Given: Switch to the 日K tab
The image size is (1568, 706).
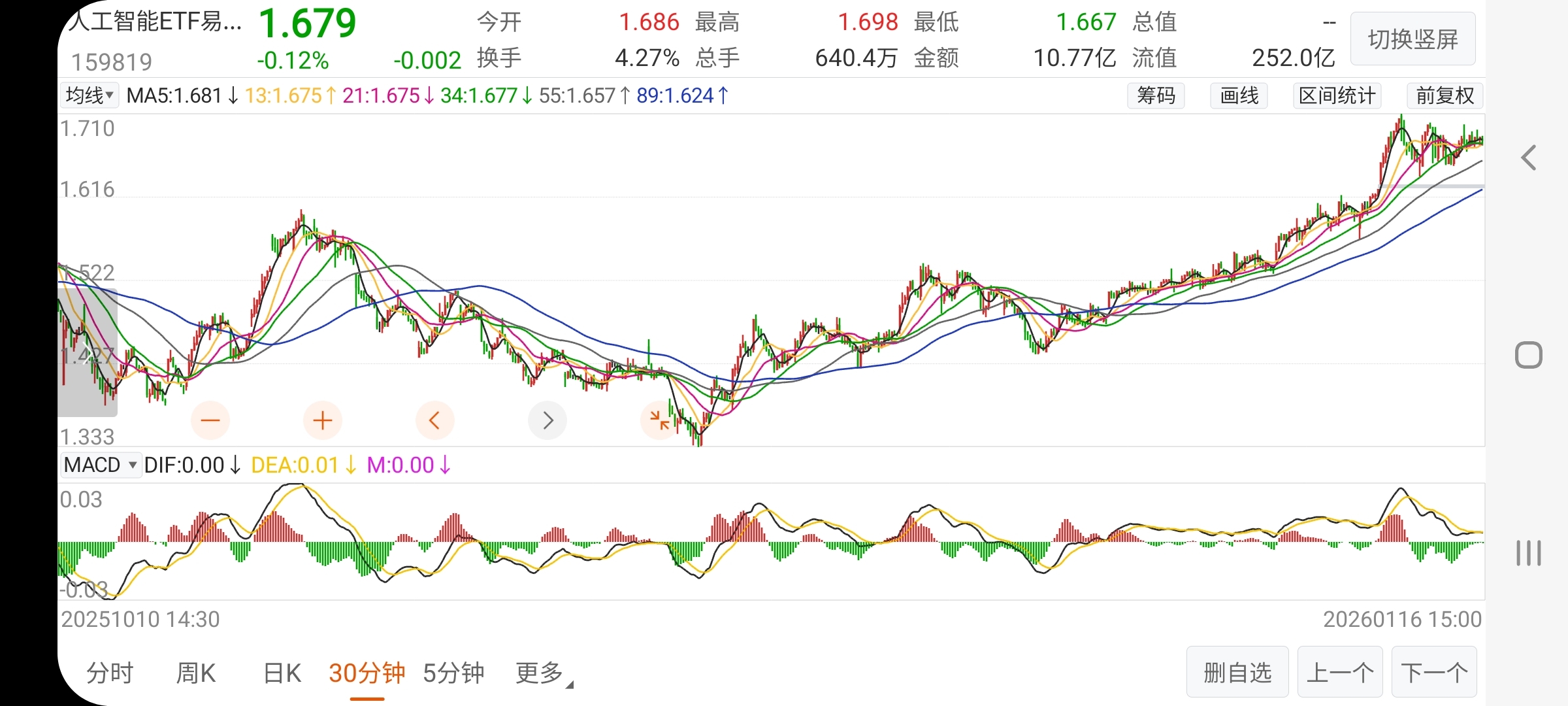Looking at the screenshot, I should 282,673.
